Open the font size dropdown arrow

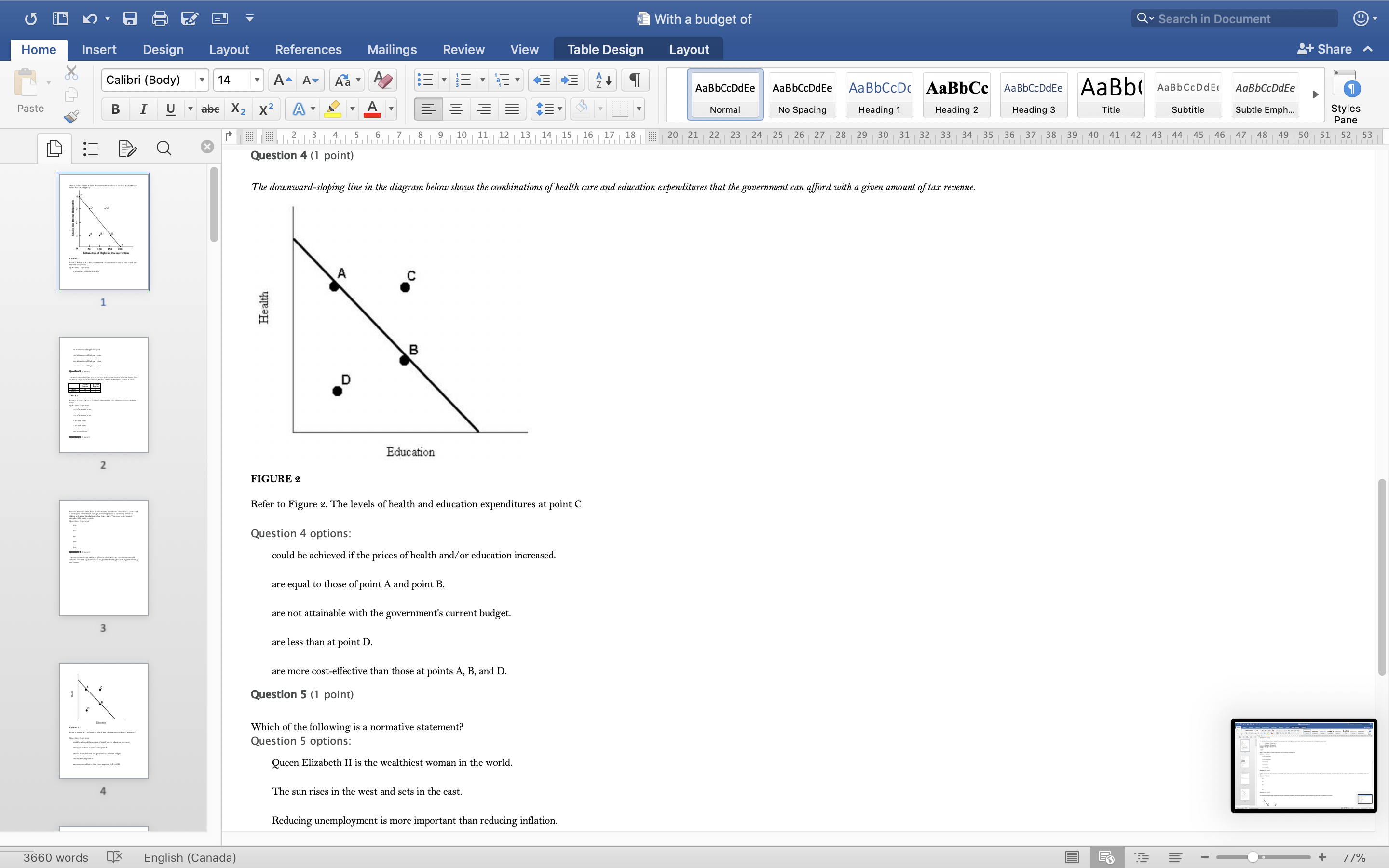coord(257,80)
